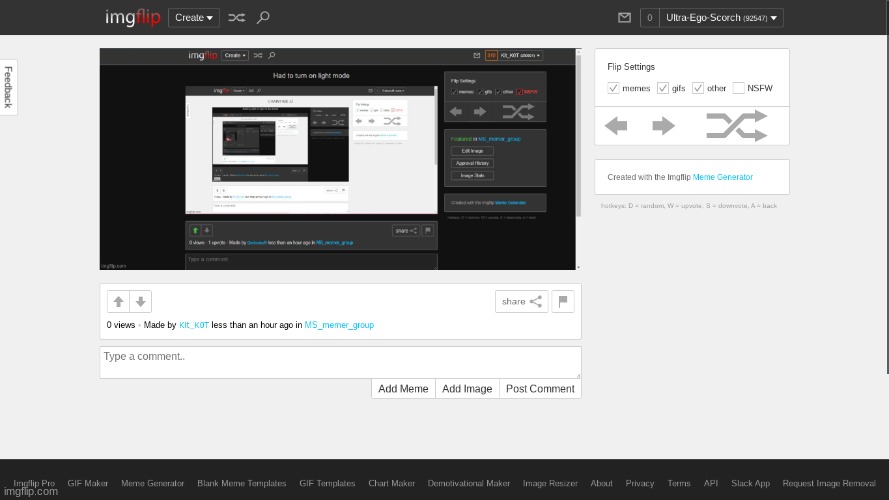Open Meme Generator in the footer

pos(153,483)
